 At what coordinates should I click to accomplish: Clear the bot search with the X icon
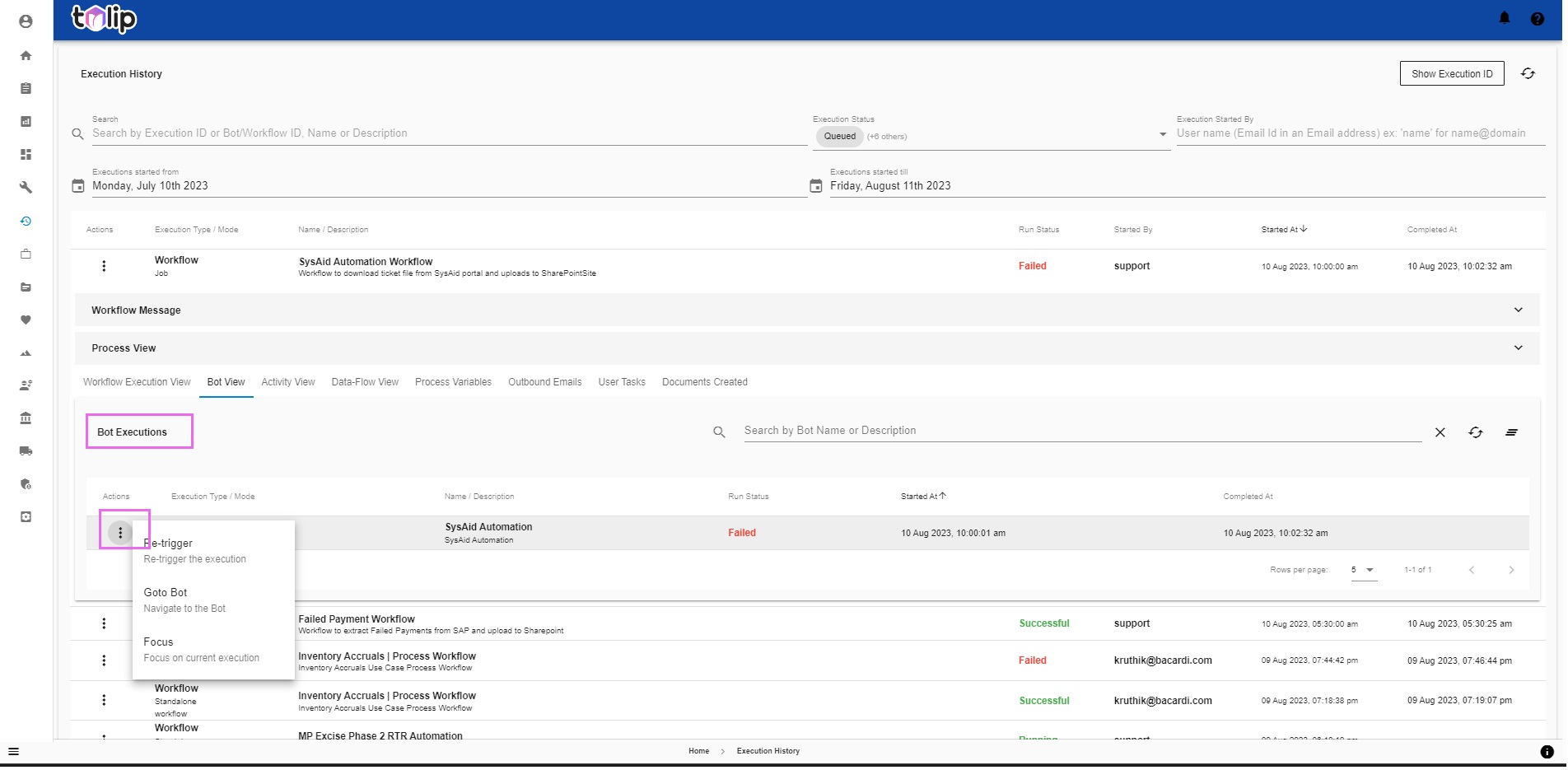(x=1440, y=432)
